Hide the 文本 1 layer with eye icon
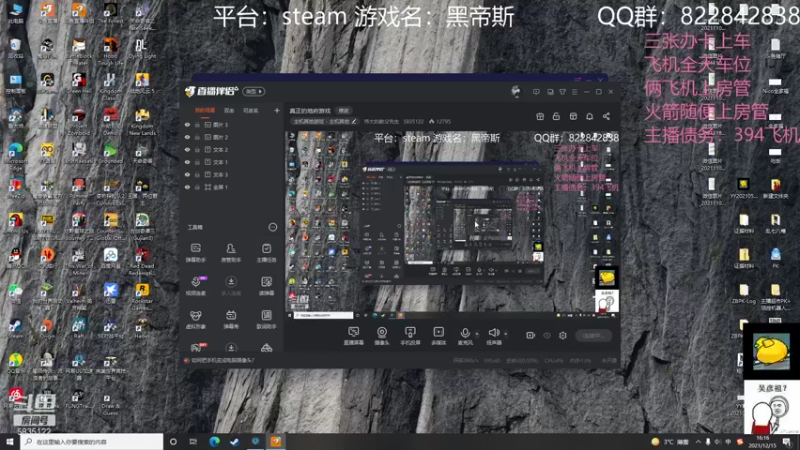The width and height of the screenshot is (800, 450). [187, 162]
